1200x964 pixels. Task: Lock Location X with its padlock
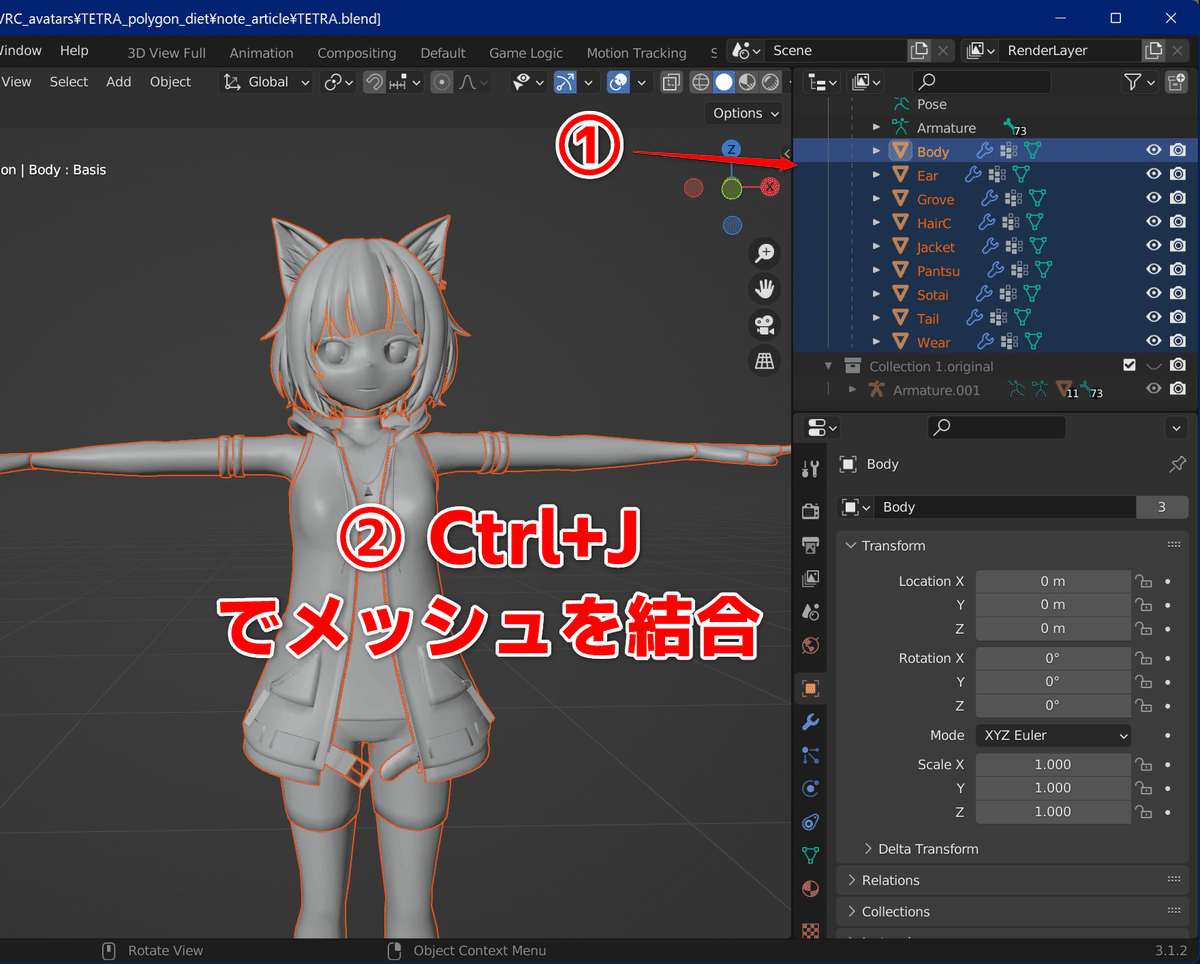tap(1143, 581)
